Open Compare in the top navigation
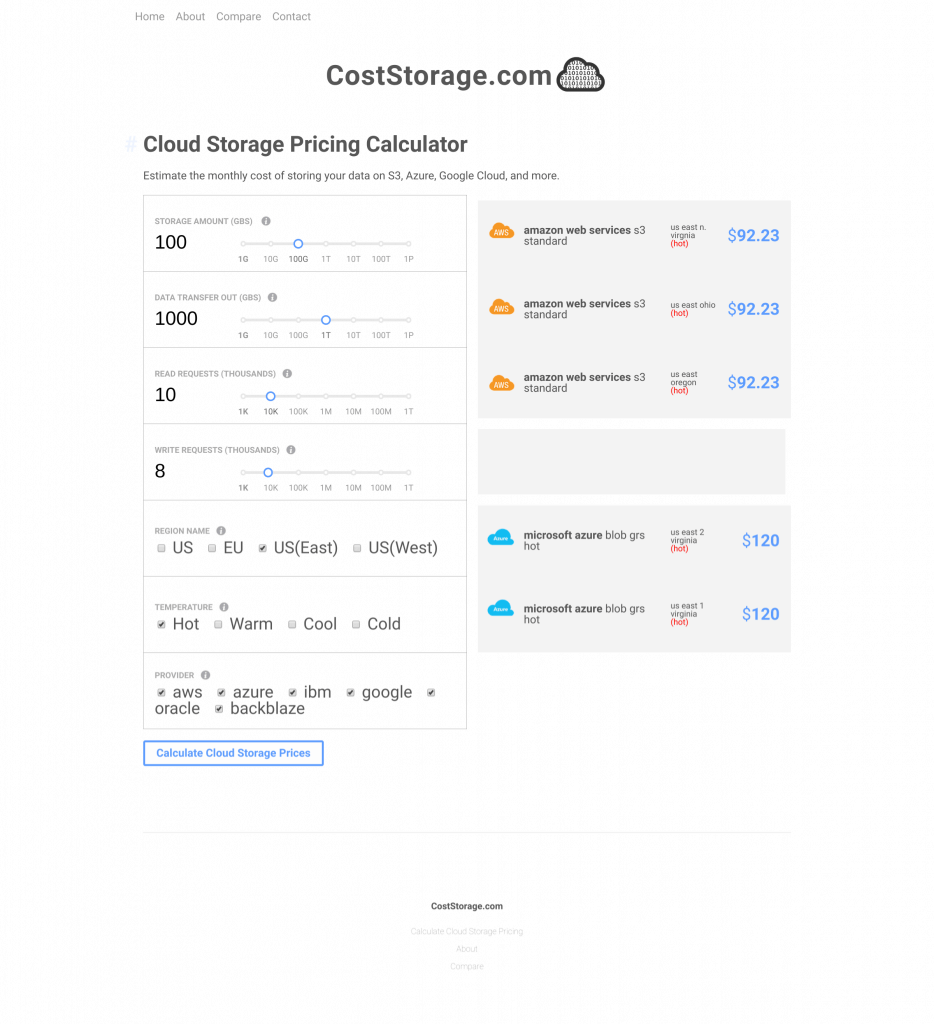934x1024 pixels. click(238, 16)
